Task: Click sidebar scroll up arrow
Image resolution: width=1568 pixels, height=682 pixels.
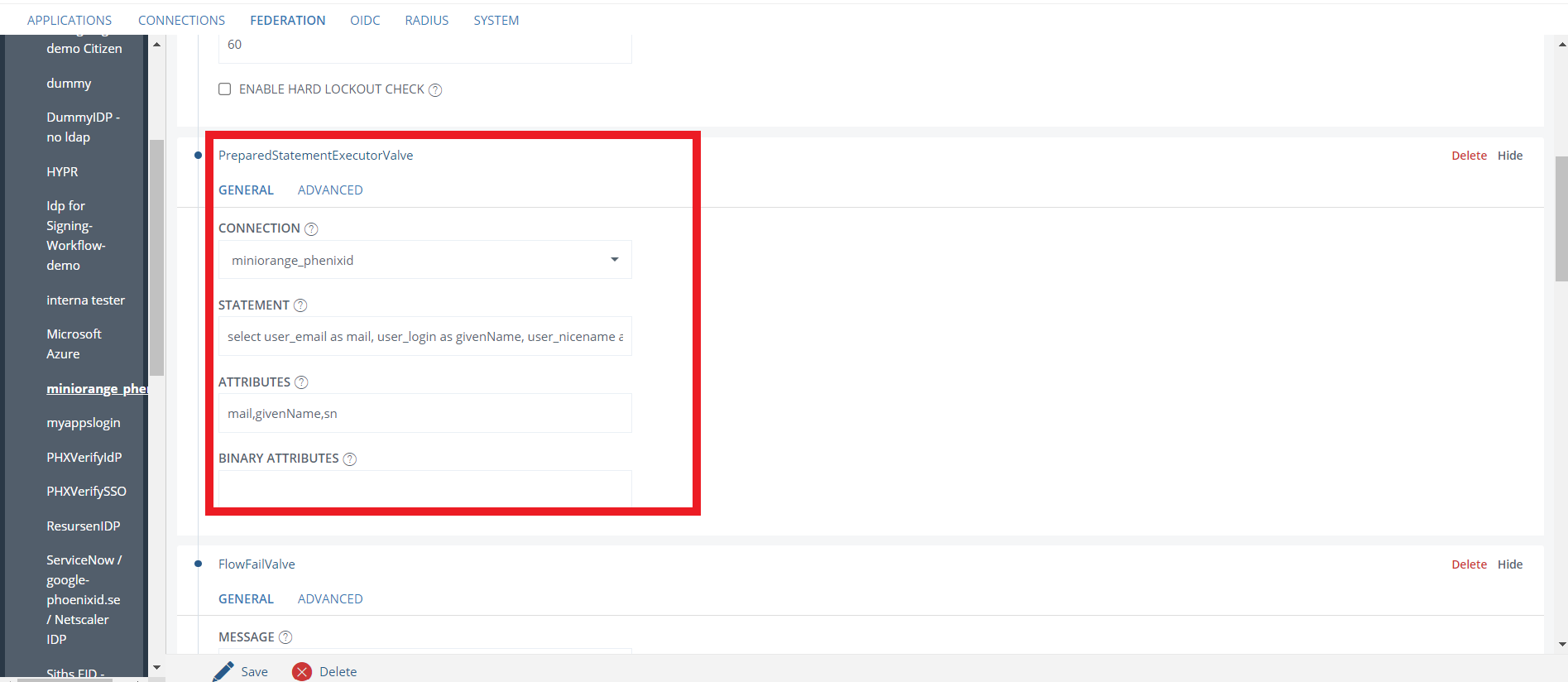Action: 156,44
